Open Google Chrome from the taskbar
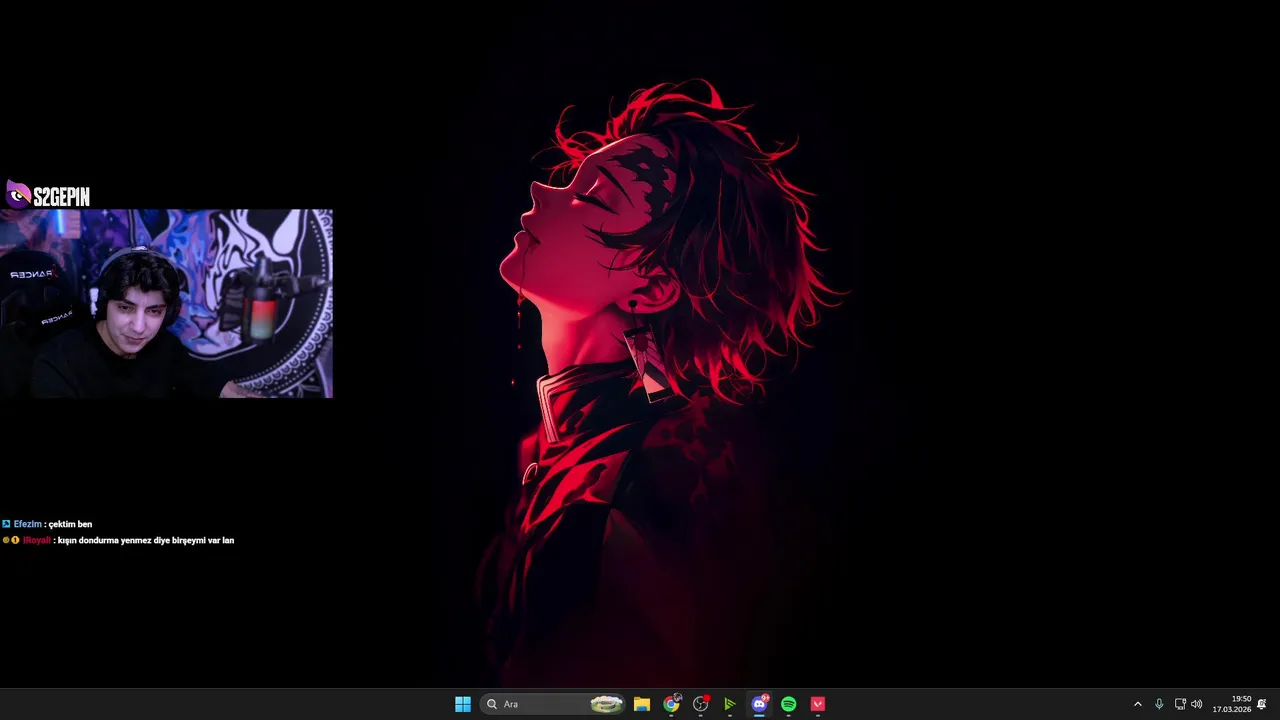Viewport: 1280px width, 720px height. coord(671,704)
